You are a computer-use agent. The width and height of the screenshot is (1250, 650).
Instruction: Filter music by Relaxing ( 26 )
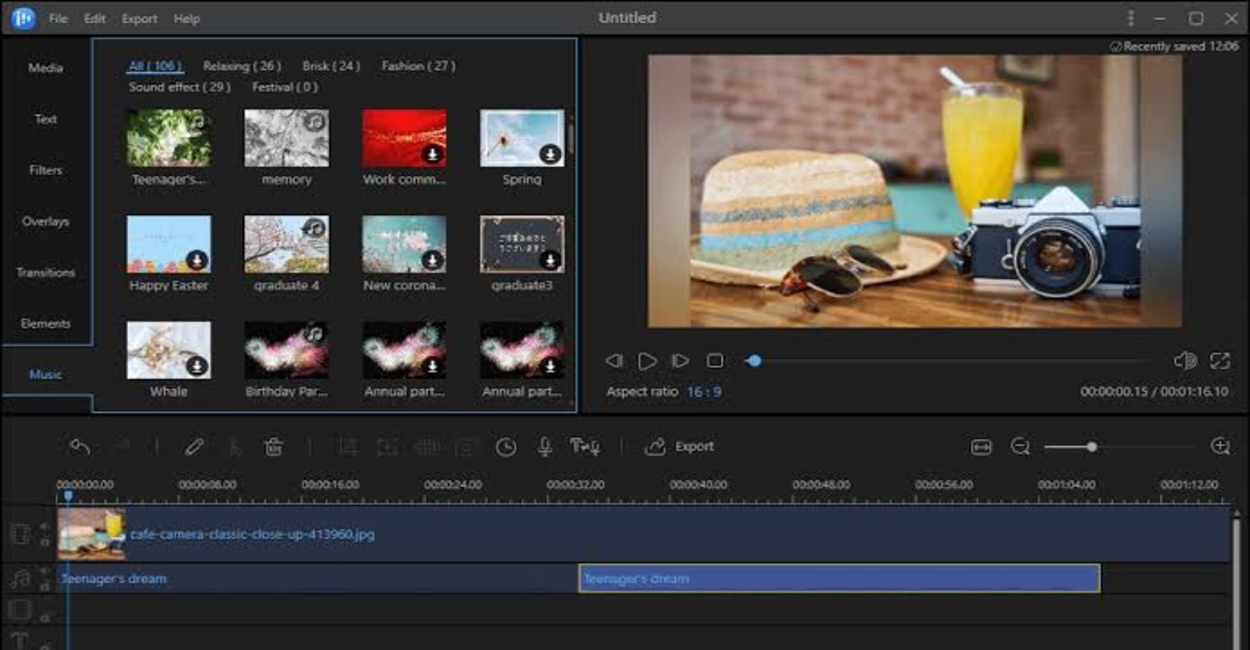pos(242,66)
